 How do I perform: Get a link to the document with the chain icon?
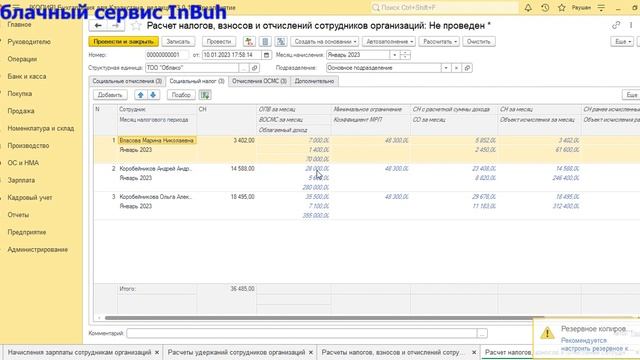[x=616, y=25]
